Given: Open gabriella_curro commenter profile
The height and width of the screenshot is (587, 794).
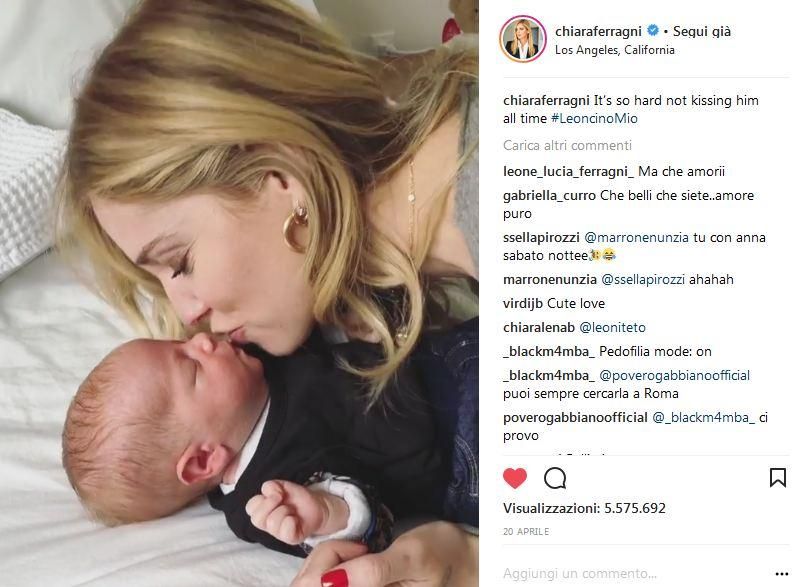Looking at the screenshot, I should pos(549,195).
